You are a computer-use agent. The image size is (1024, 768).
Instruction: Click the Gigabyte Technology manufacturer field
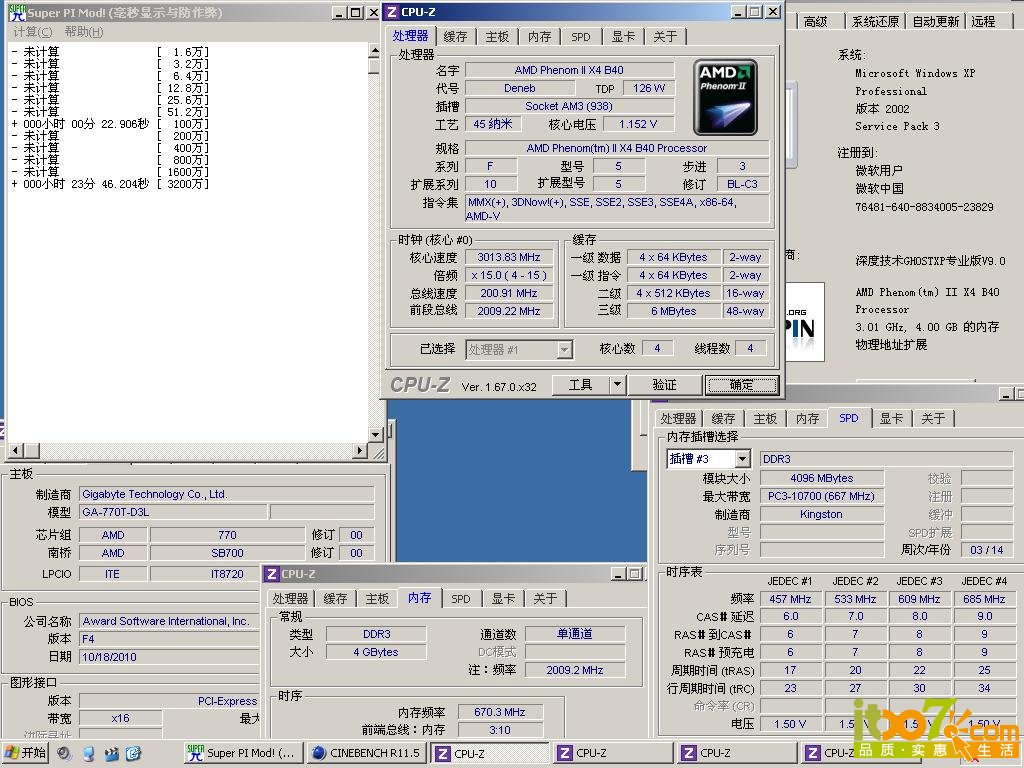coord(227,494)
